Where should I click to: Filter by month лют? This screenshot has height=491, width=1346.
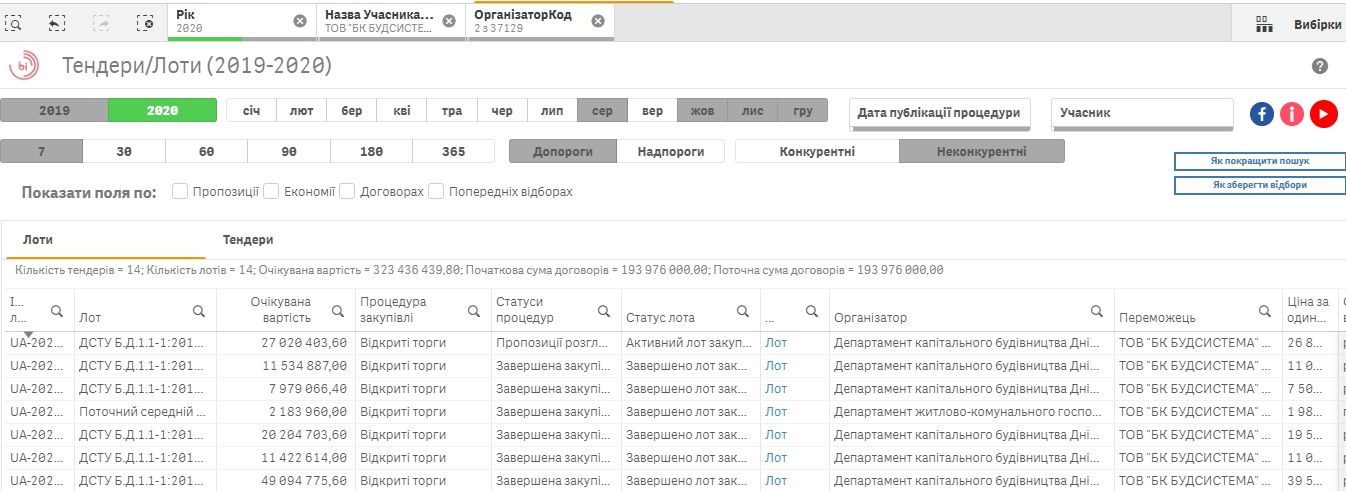tap(302, 111)
